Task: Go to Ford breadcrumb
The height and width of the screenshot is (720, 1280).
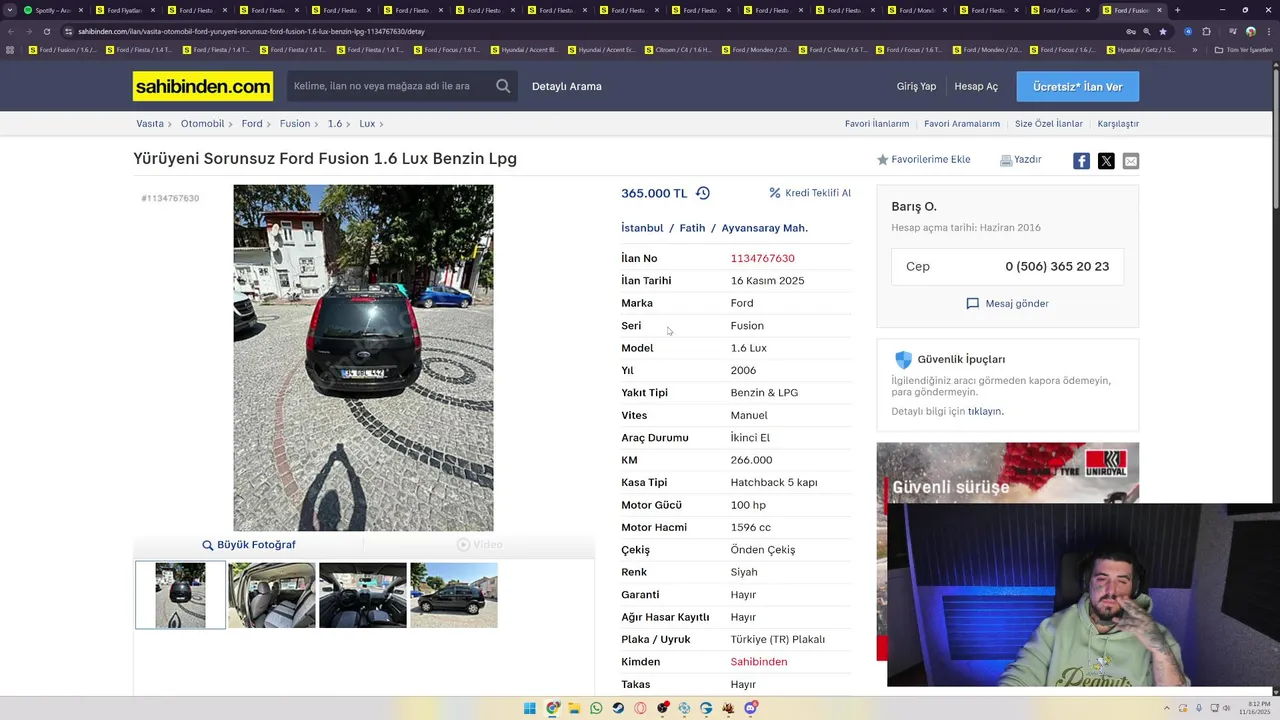Action: pos(252,124)
